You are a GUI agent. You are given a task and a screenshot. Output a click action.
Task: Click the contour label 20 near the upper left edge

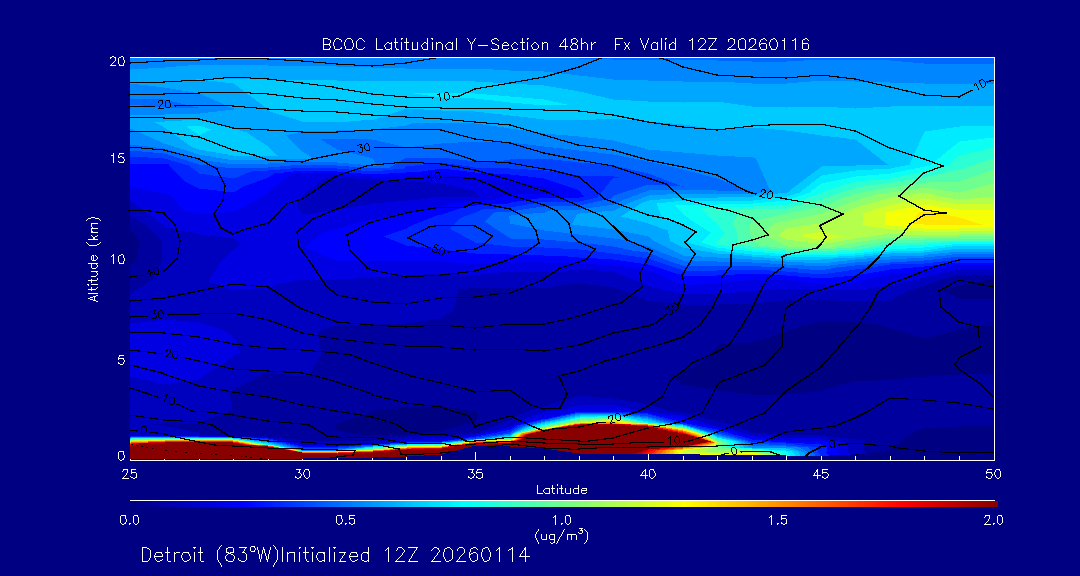163,105
